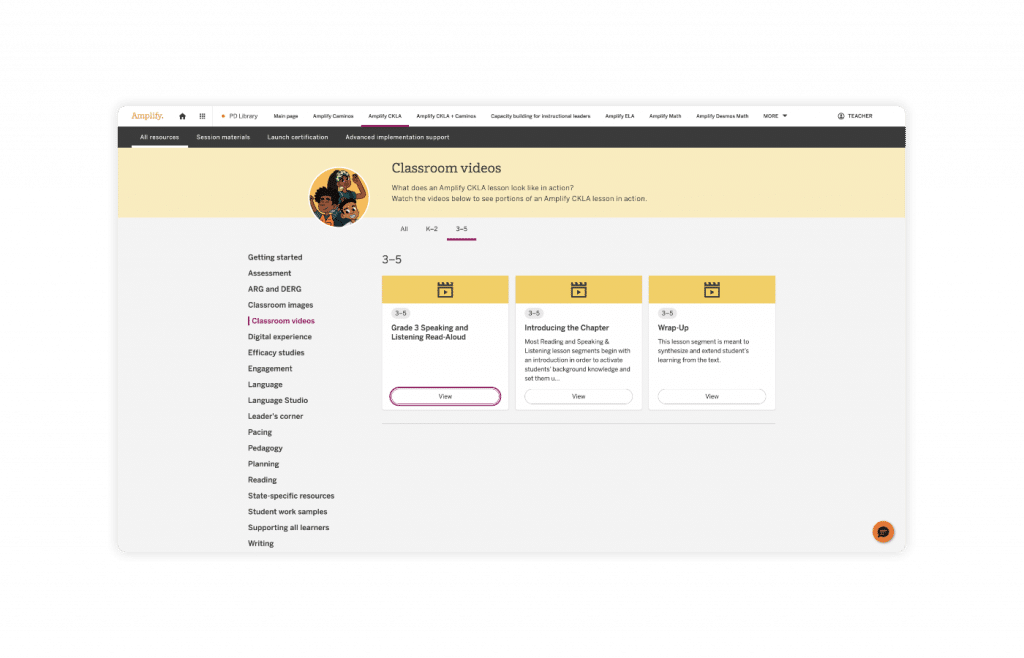This screenshot has height=658, width=1024.
Task: Click the Amplify logo
Action: 147,116
